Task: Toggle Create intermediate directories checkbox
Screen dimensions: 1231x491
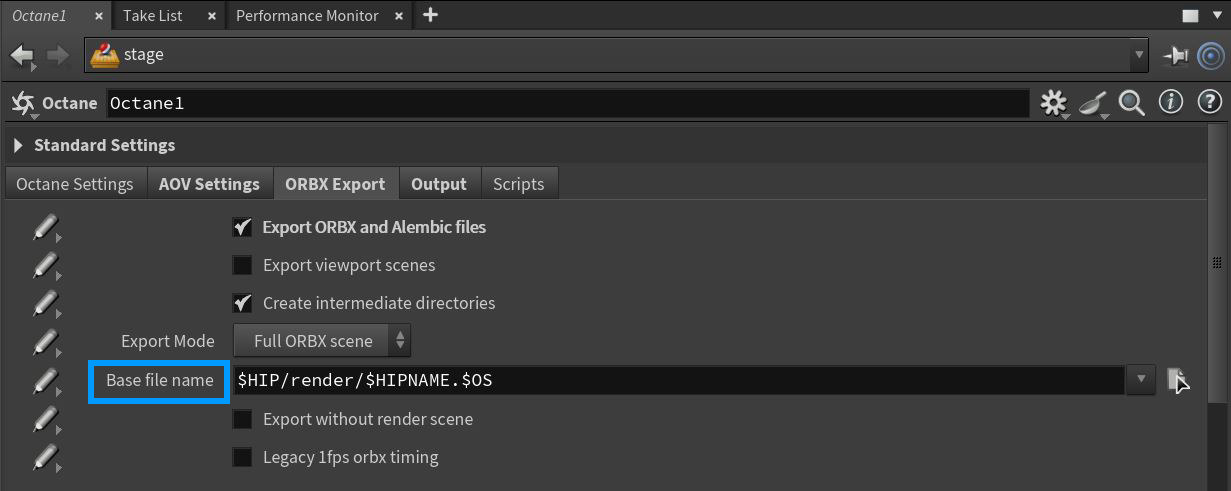Action: coord(242,303)
